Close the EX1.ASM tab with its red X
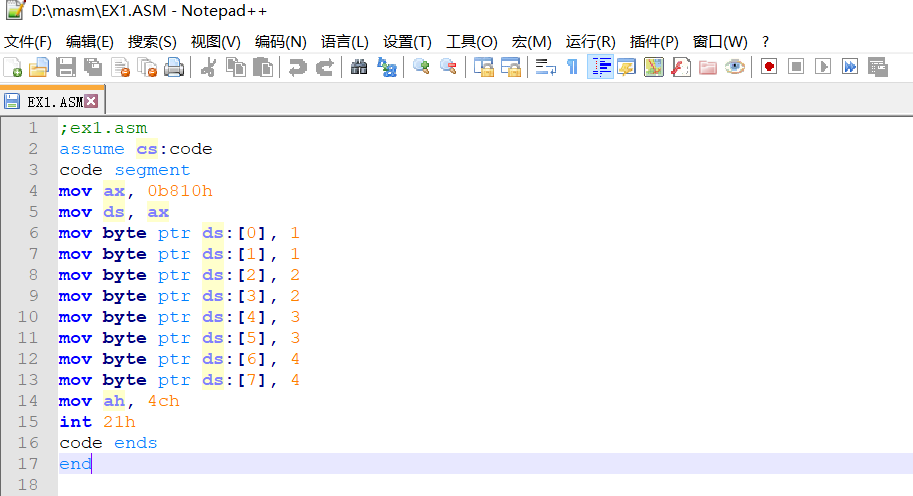913x496 pixels. click(91, 101)
